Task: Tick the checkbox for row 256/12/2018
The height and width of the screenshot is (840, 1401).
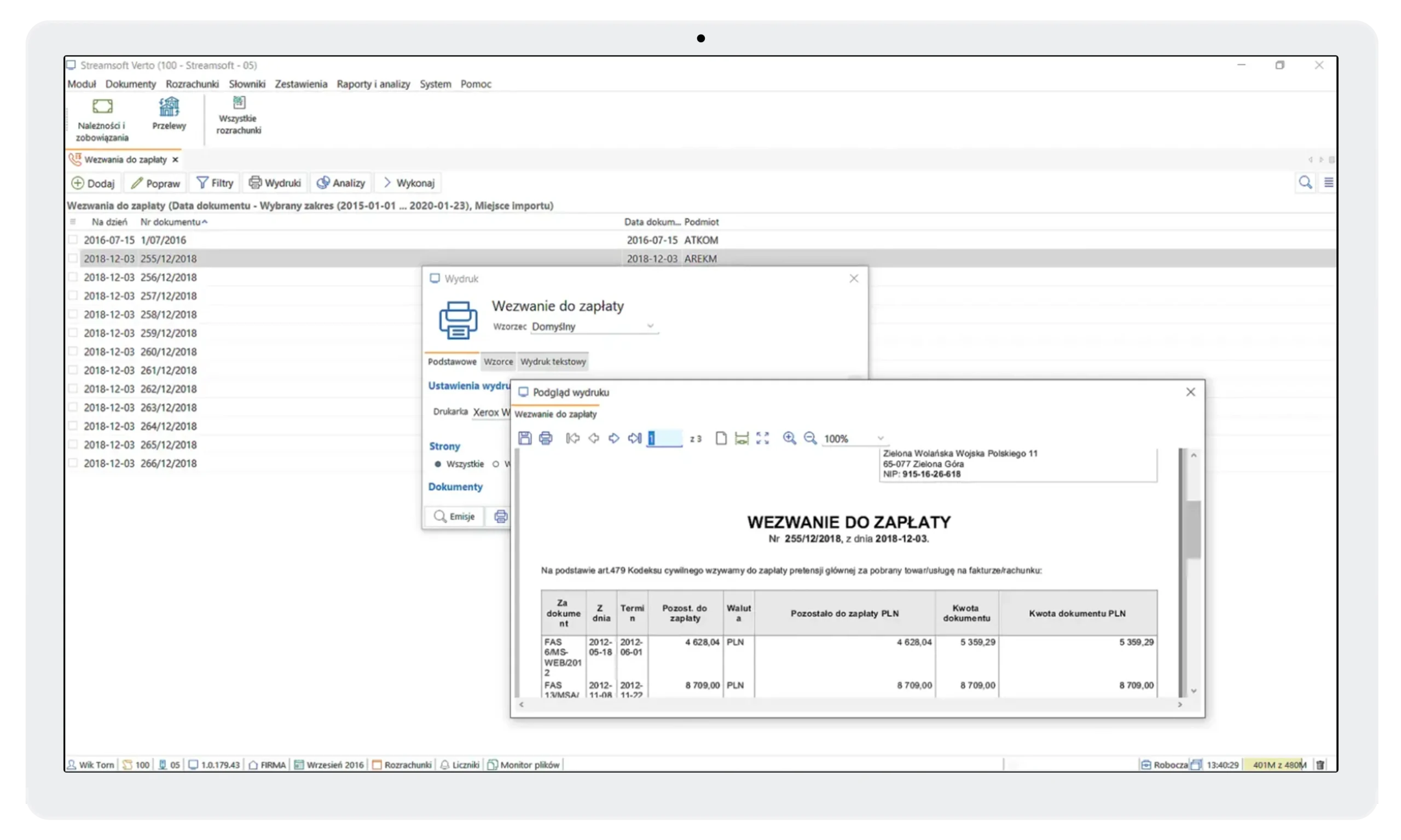Action: (x=73, y=277)
